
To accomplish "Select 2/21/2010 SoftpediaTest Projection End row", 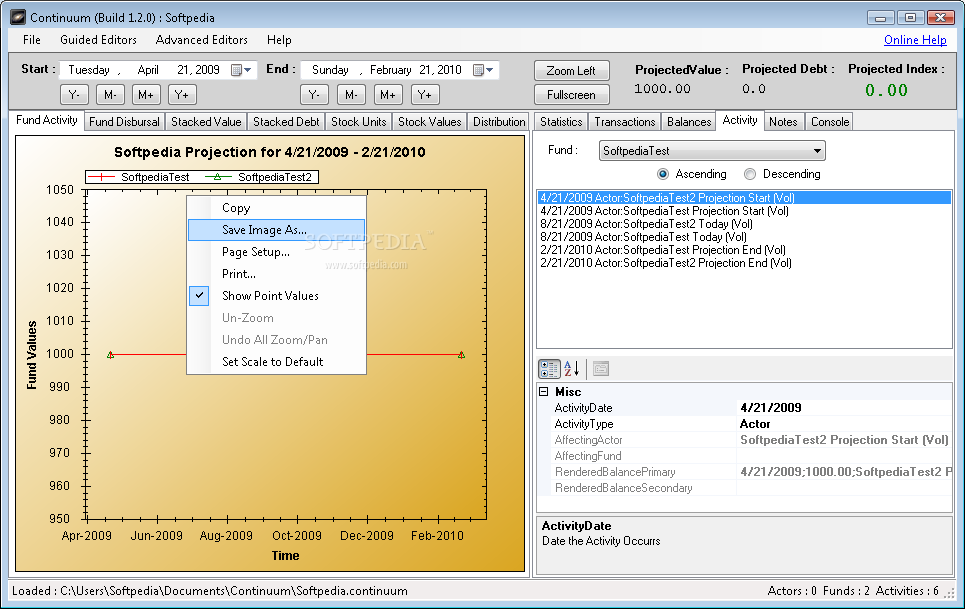I will [745, 250].
